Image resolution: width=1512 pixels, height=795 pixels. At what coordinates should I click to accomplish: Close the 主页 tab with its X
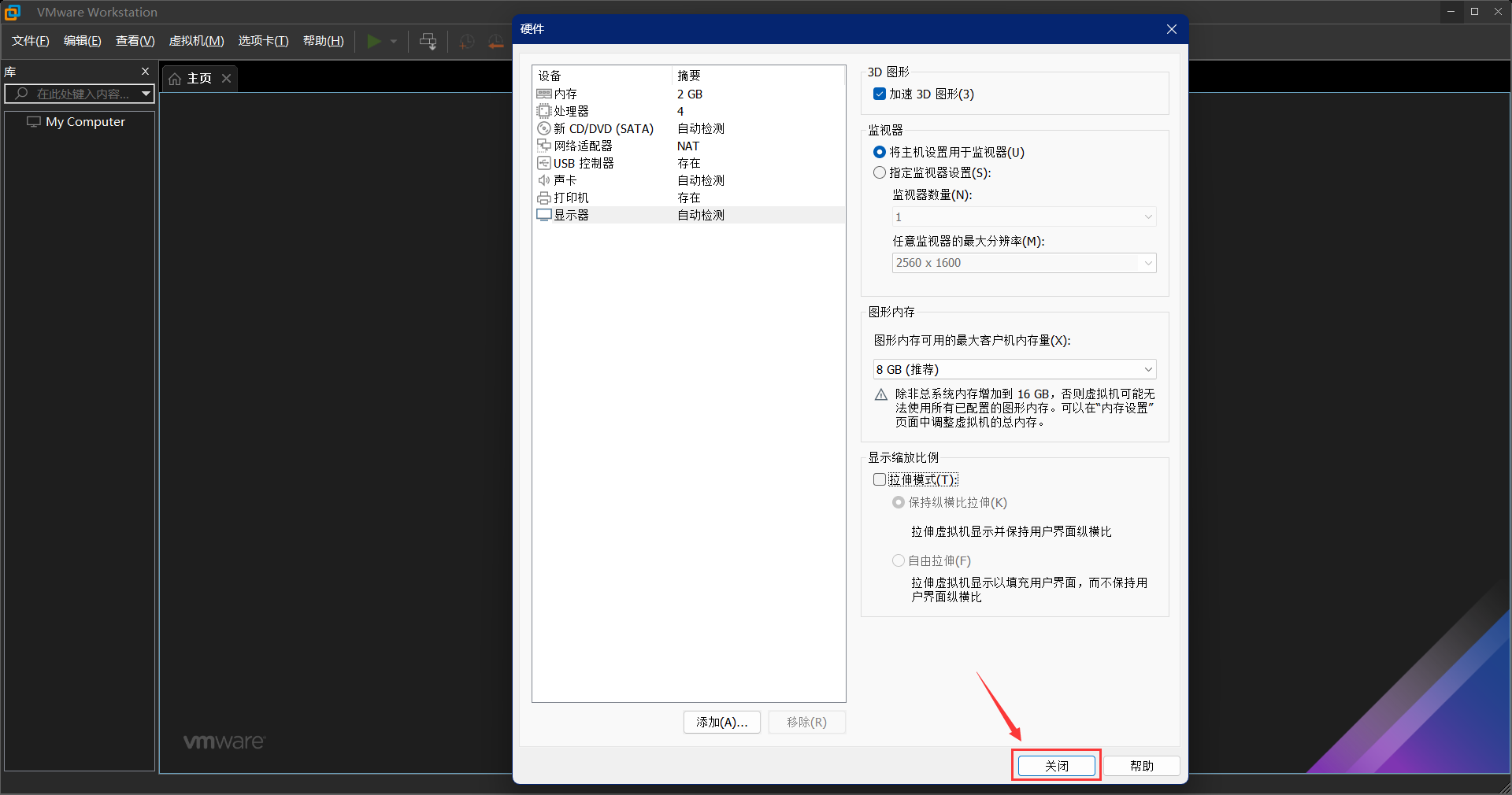[226, 78]
